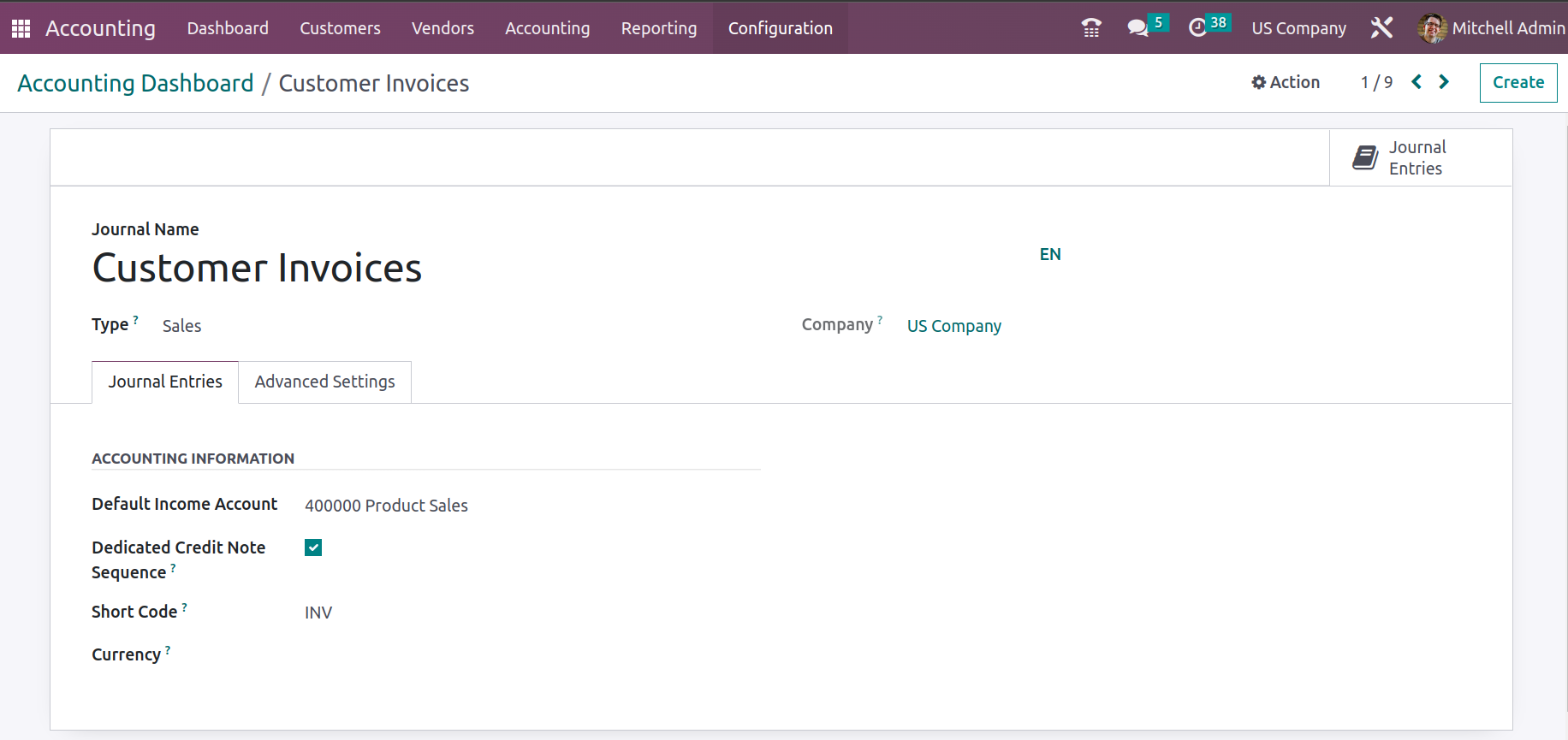Open the debug tools wrench icon
Screen dimensions: 1568x740
point(1381,28)
